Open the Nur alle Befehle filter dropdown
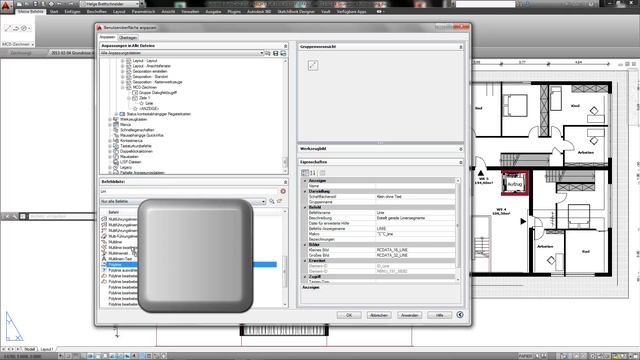Image resolution: width=640 pixels, height=360 pixels. pyautogui.click(x=263, y=202)
